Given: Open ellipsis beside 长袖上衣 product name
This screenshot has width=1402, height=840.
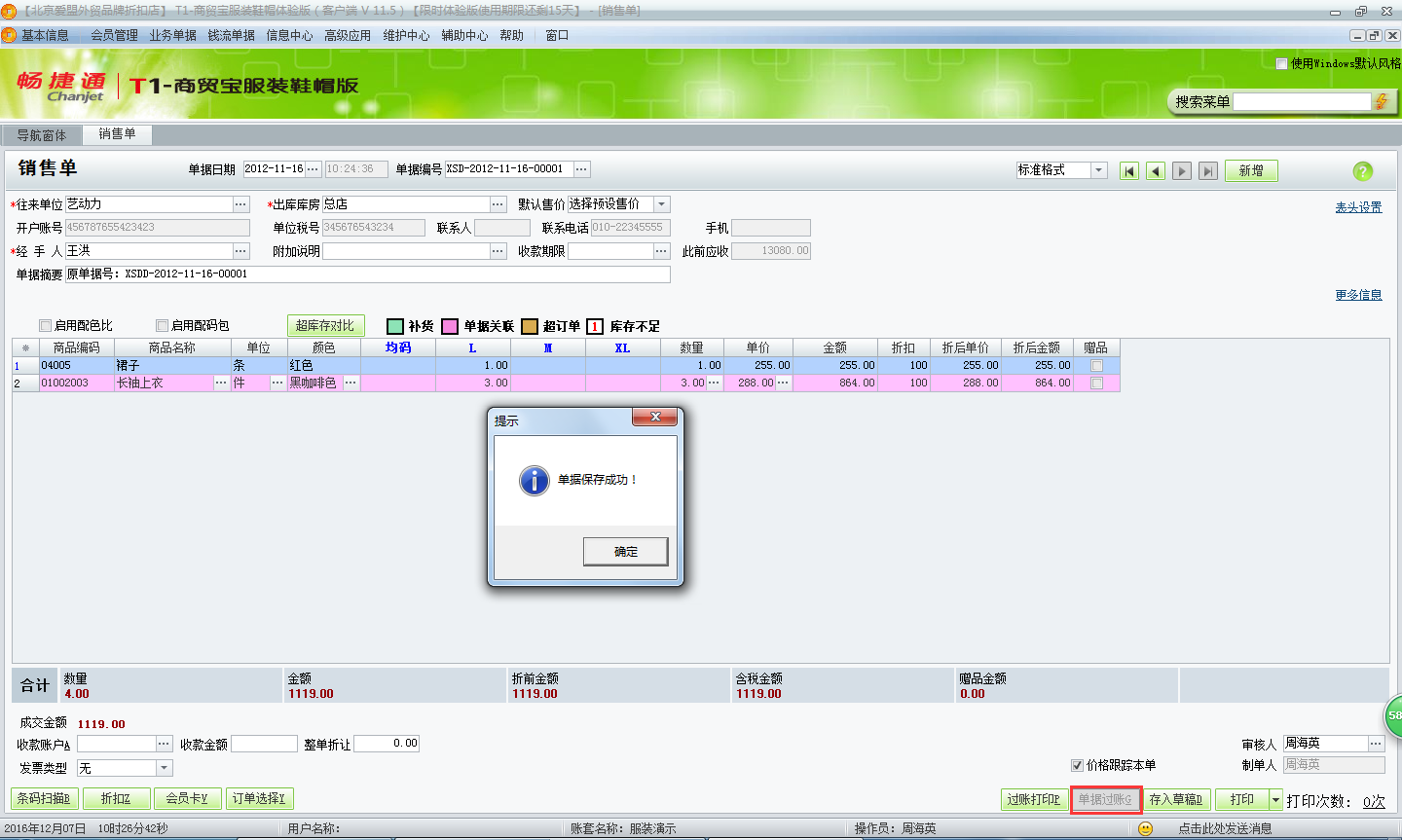Looking at the screenshot, I should click(x=221, y=383).
